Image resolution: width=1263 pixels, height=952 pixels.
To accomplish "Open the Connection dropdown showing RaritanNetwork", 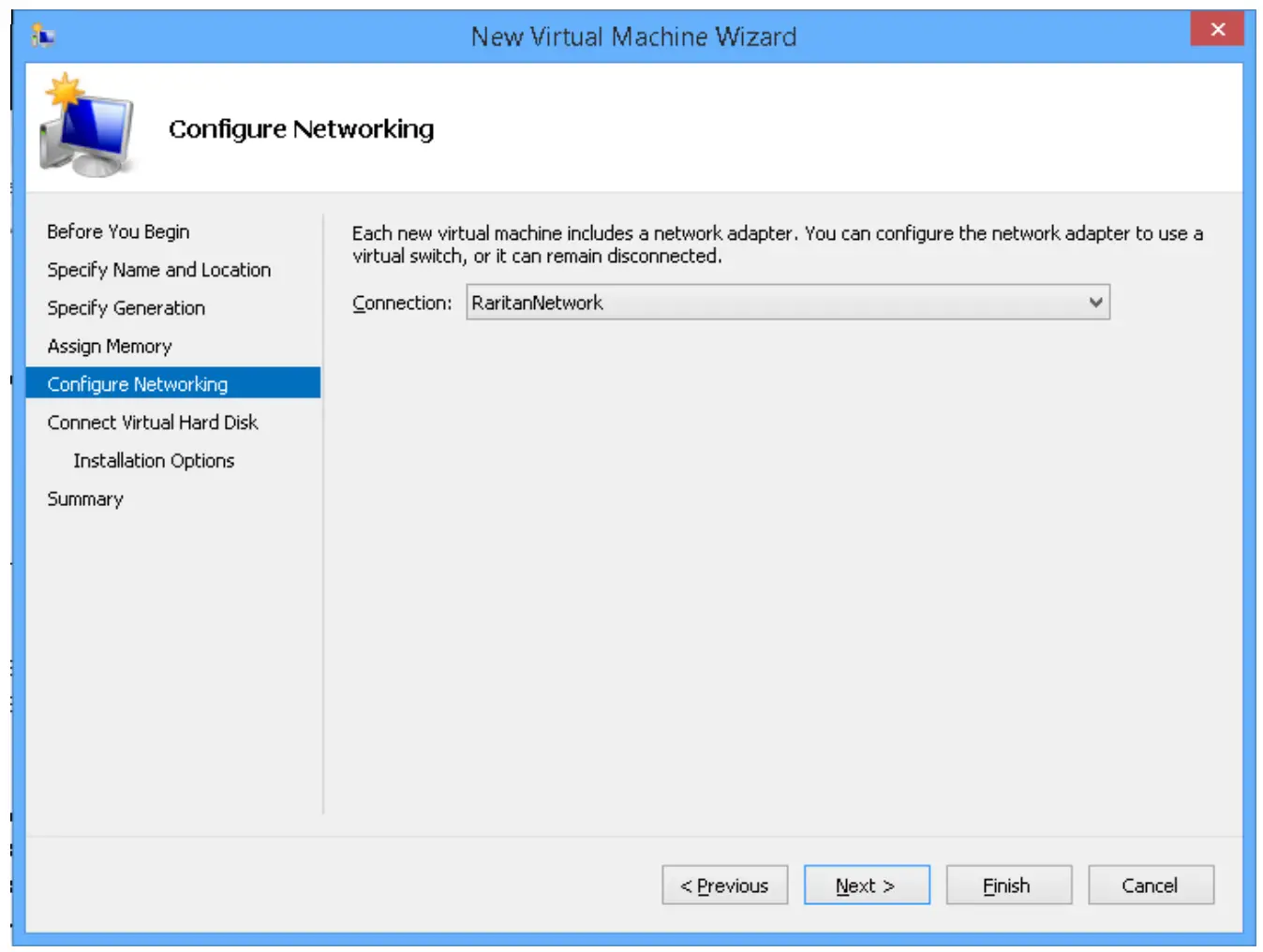I will [x=788, y=303].
